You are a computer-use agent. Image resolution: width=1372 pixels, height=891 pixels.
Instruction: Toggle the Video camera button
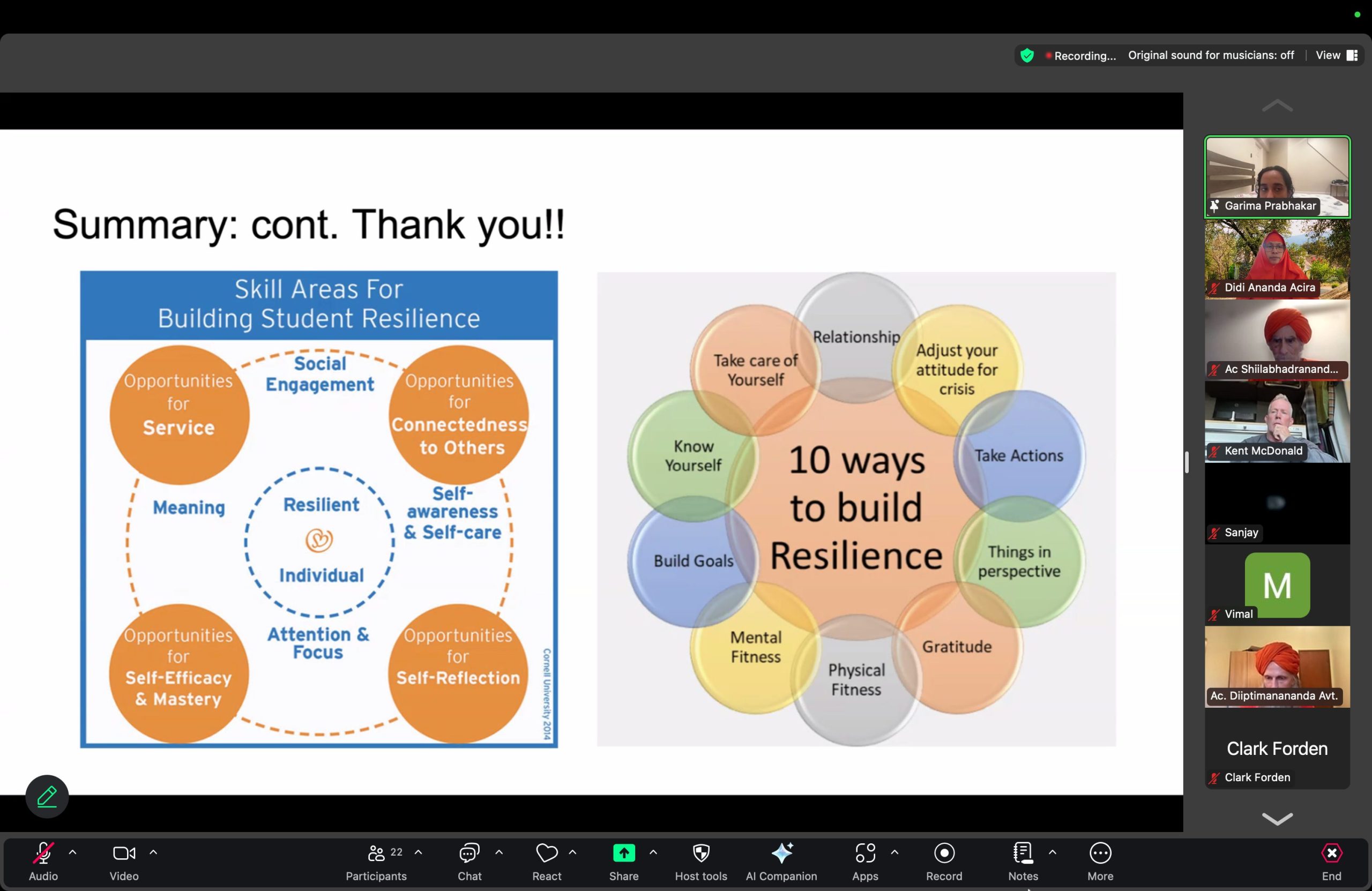pyautogui.click(x=124, y=853)
